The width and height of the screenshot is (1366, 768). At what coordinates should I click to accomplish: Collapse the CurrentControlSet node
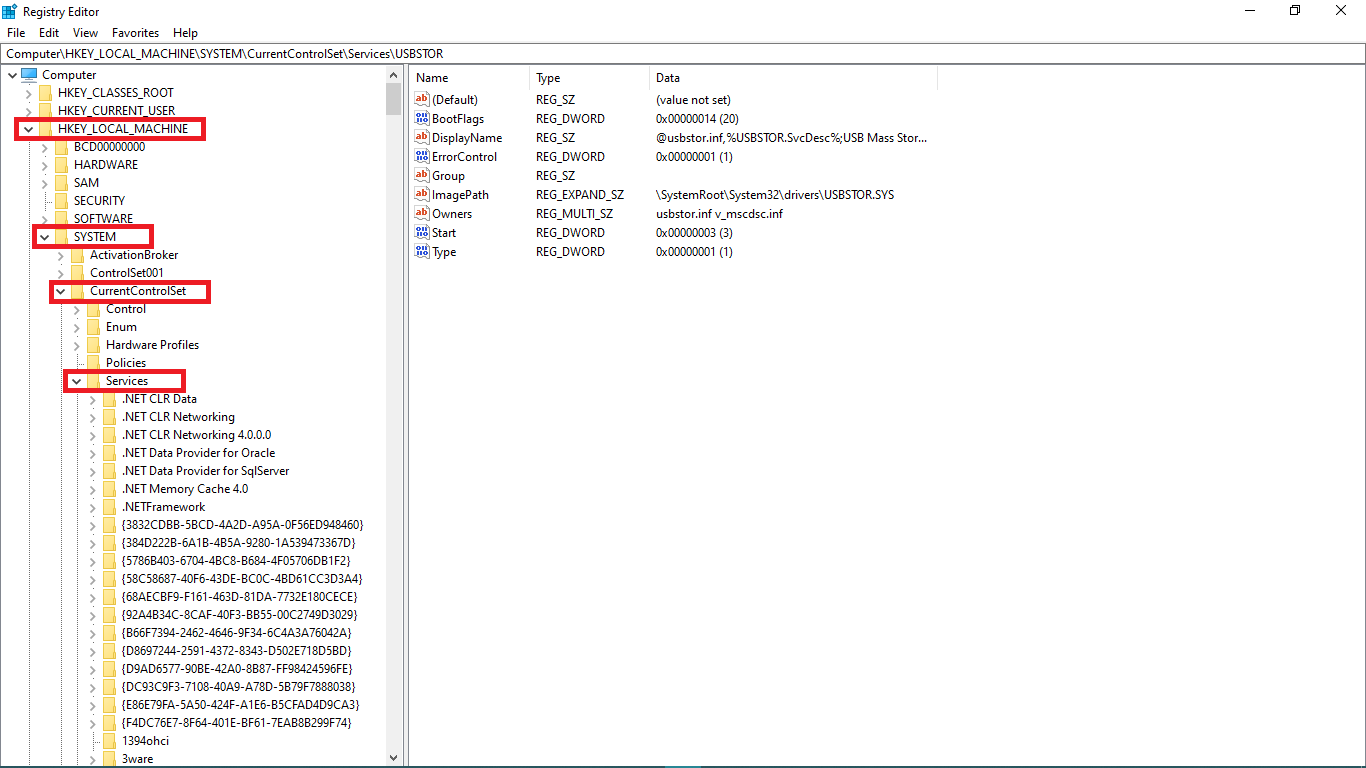tap(59, 291)
